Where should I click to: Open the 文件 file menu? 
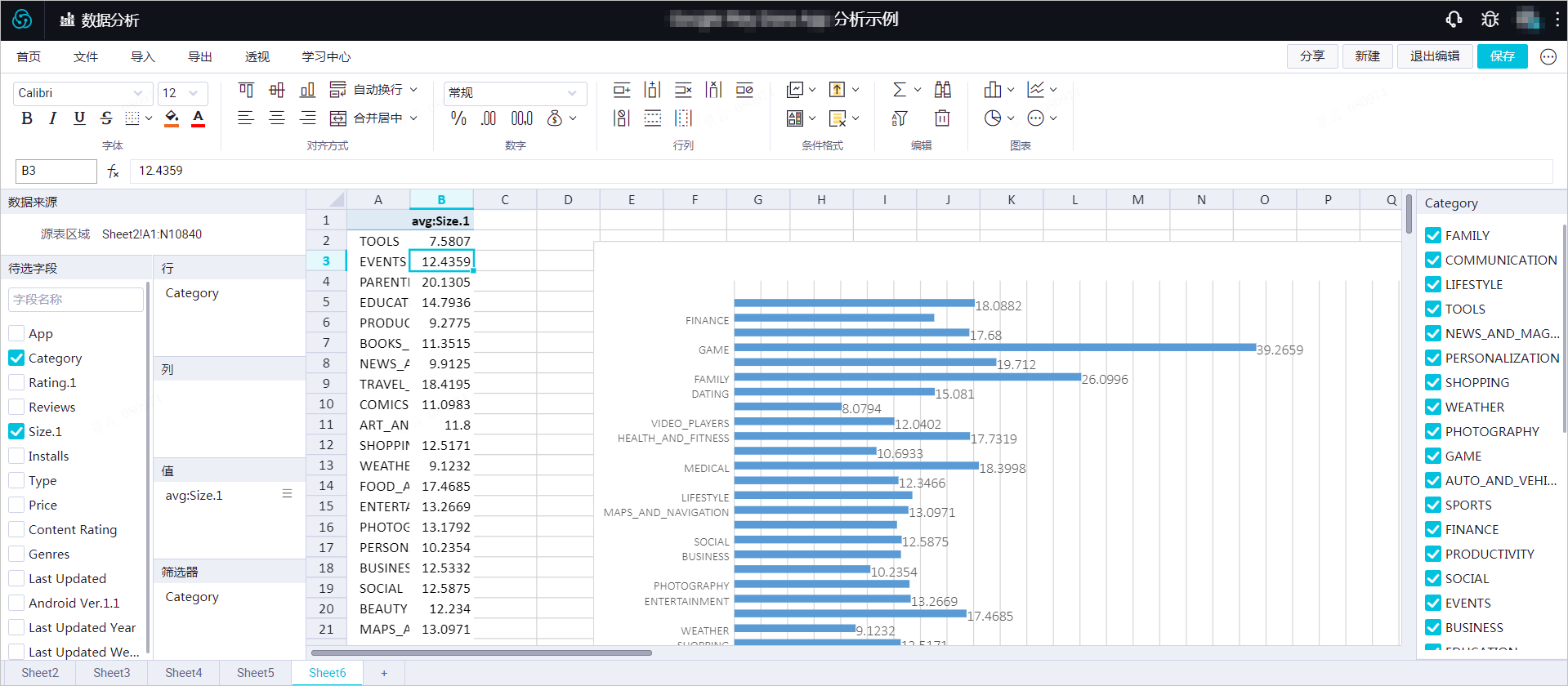point(86,56)
